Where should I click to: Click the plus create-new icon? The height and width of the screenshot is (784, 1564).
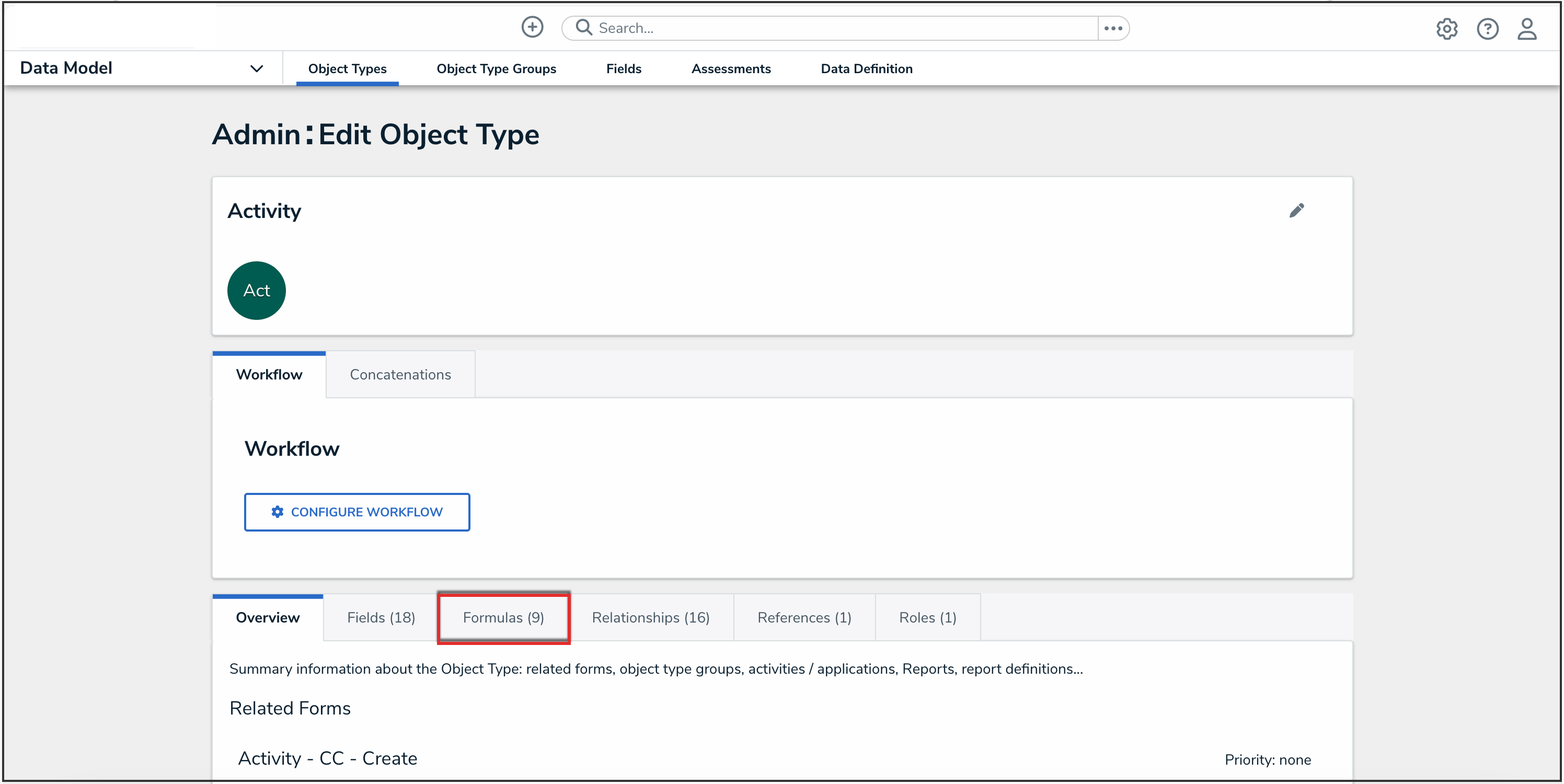coord(532,27)
